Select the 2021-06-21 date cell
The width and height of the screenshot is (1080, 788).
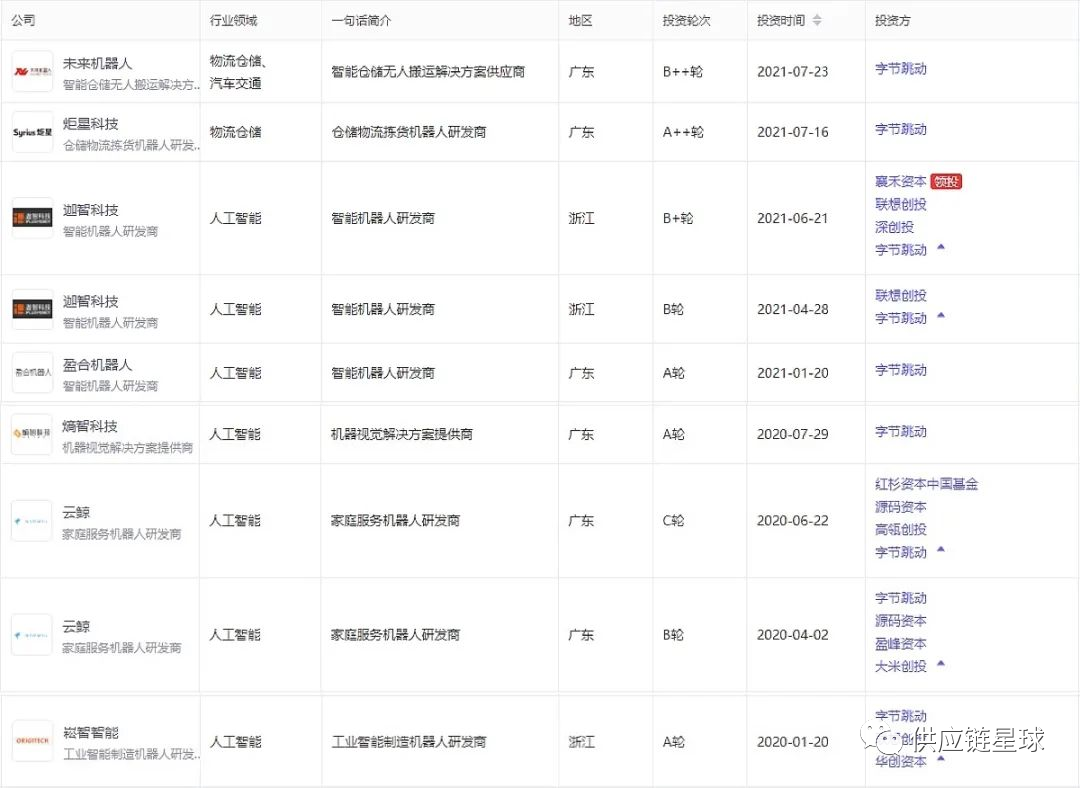[793, 218]
